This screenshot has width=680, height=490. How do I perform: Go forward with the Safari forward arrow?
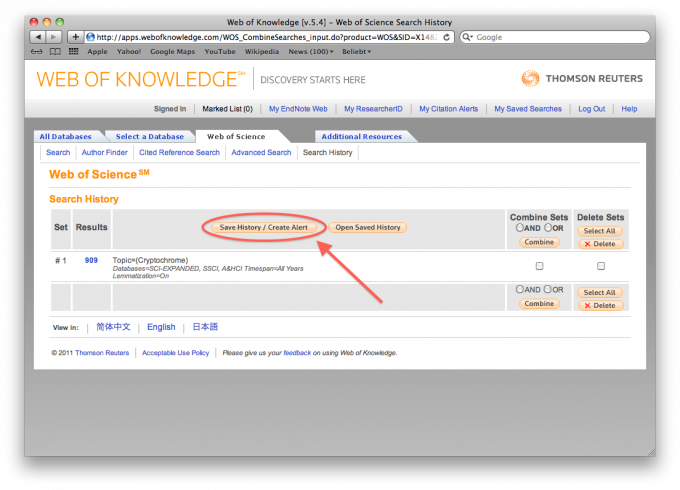point(53,37)
